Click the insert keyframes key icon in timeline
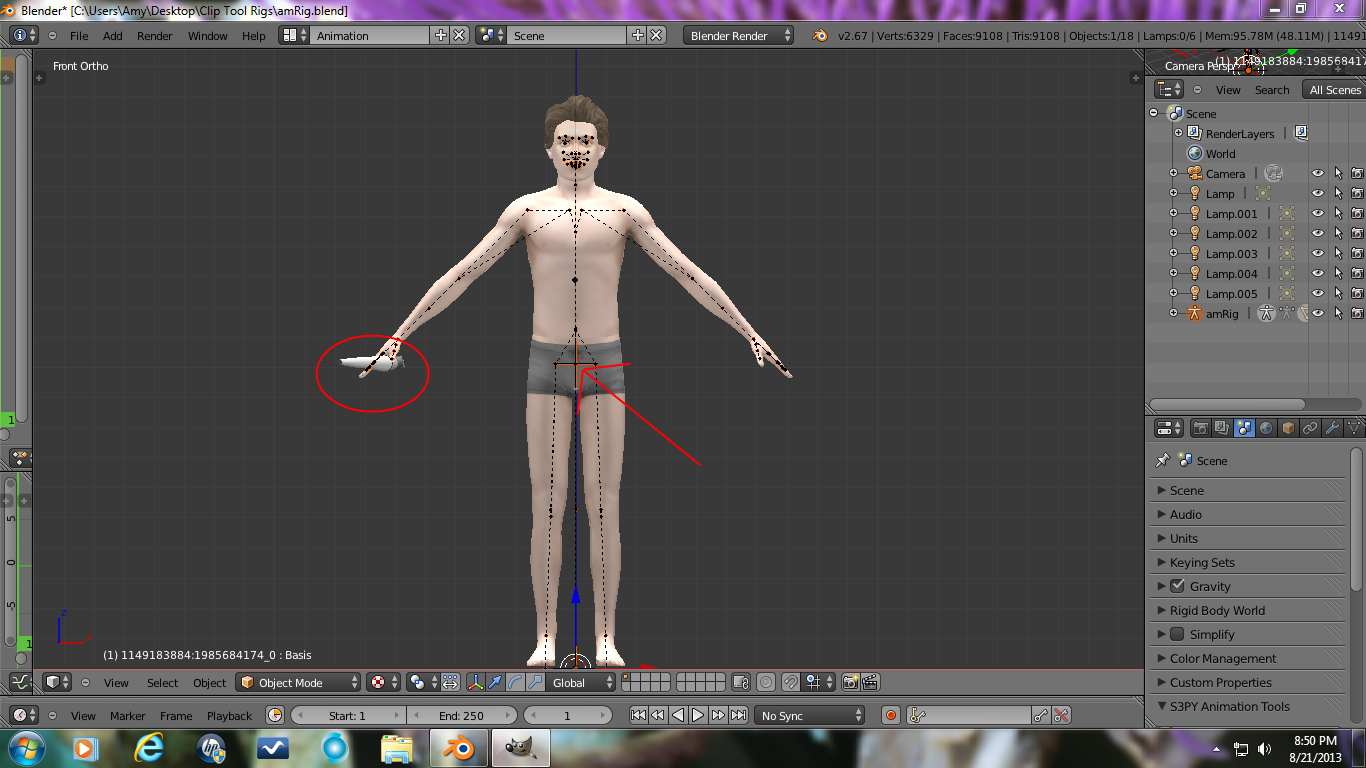Viewport: 1366px width, 768px height. [x=1041, y=715]
